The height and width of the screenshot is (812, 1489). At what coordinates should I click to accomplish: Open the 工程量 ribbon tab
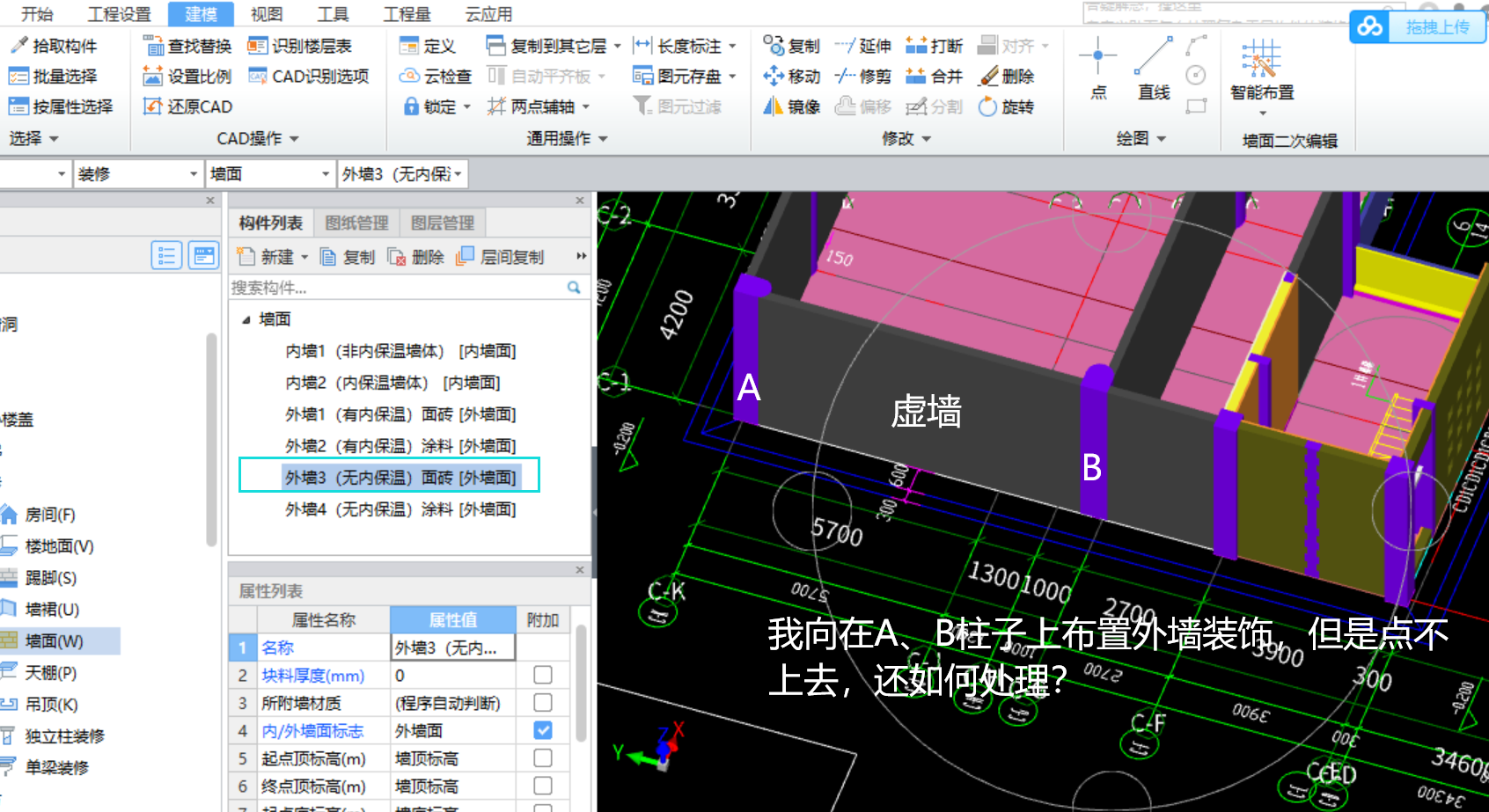coord(407,14)
